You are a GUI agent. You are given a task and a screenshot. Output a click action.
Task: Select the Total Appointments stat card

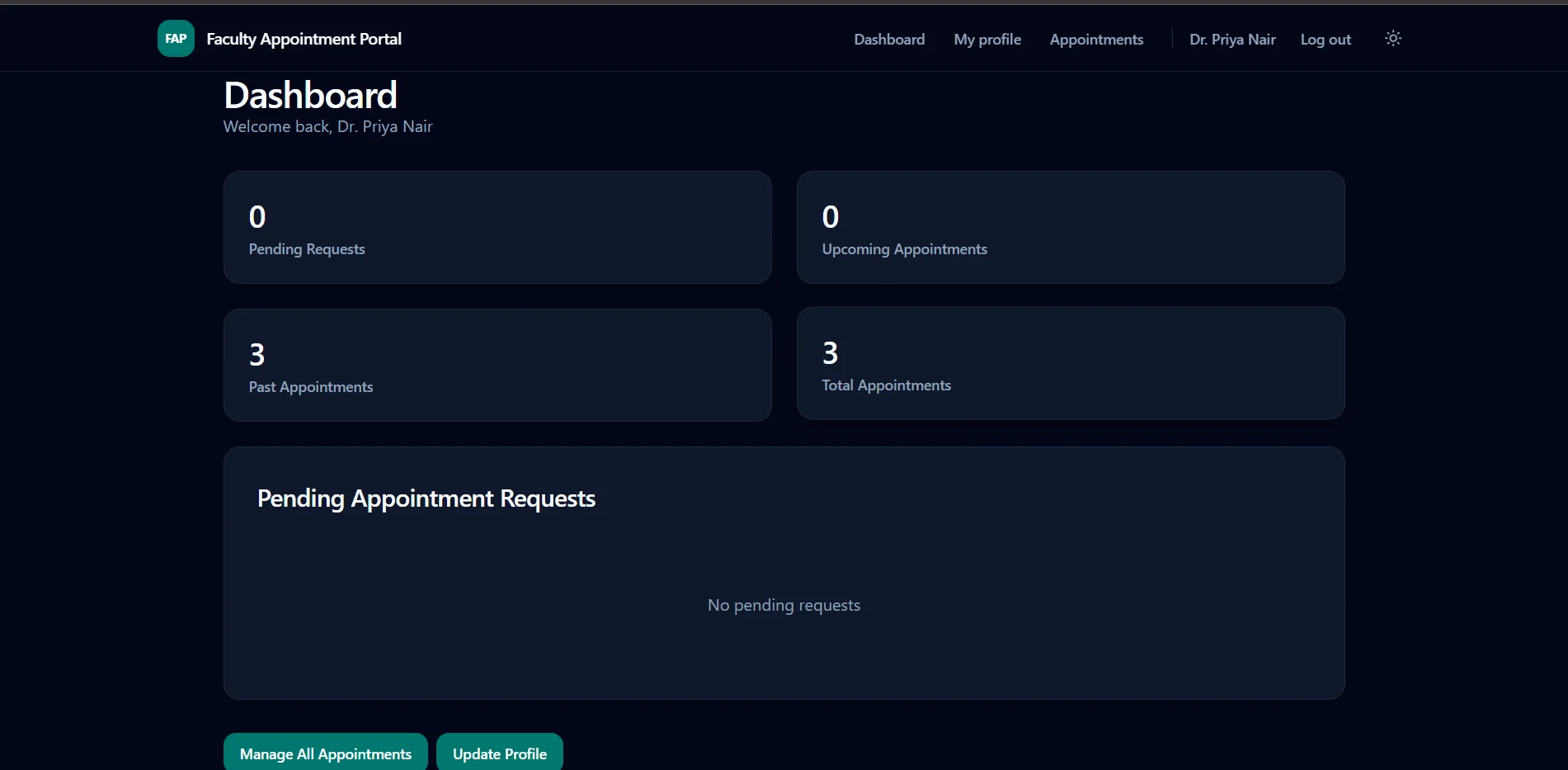click(1071, 363)
